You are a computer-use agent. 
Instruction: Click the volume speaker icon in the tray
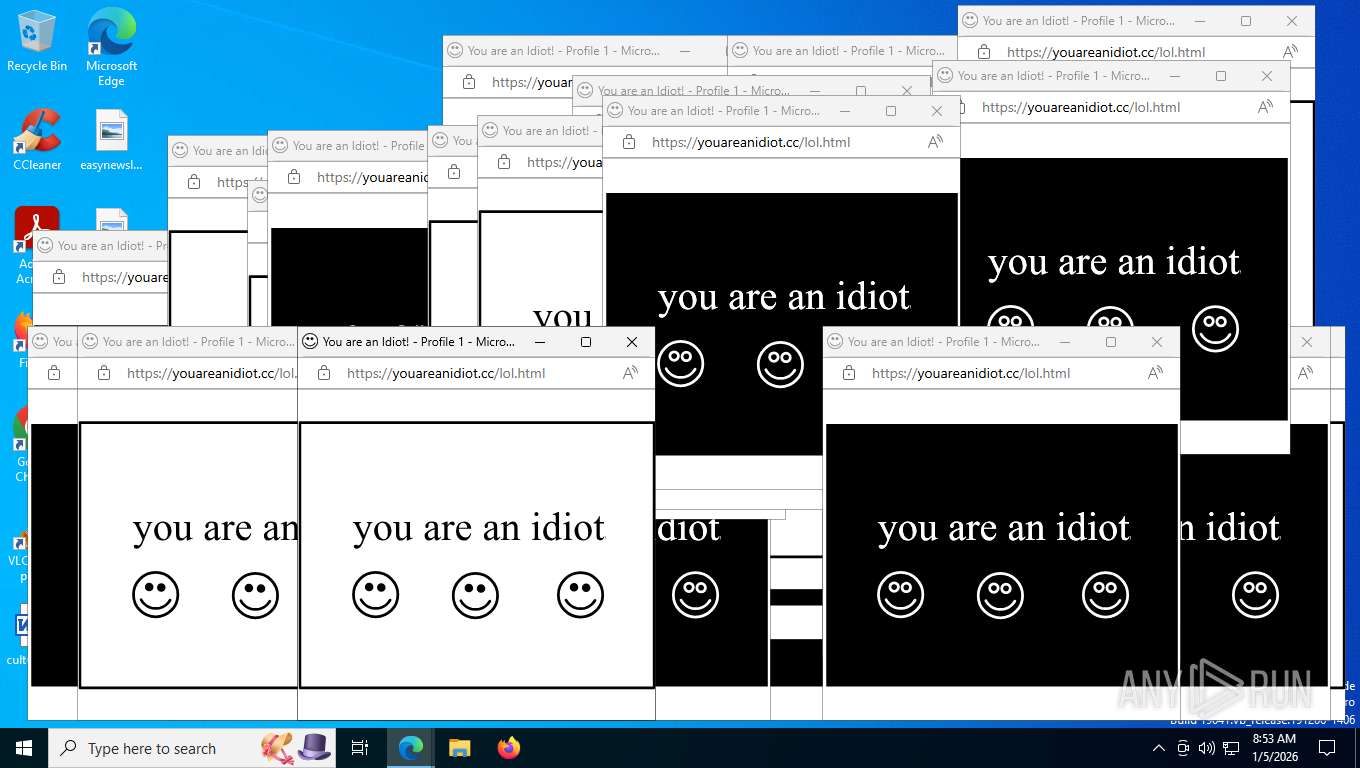click(1206, 748)
